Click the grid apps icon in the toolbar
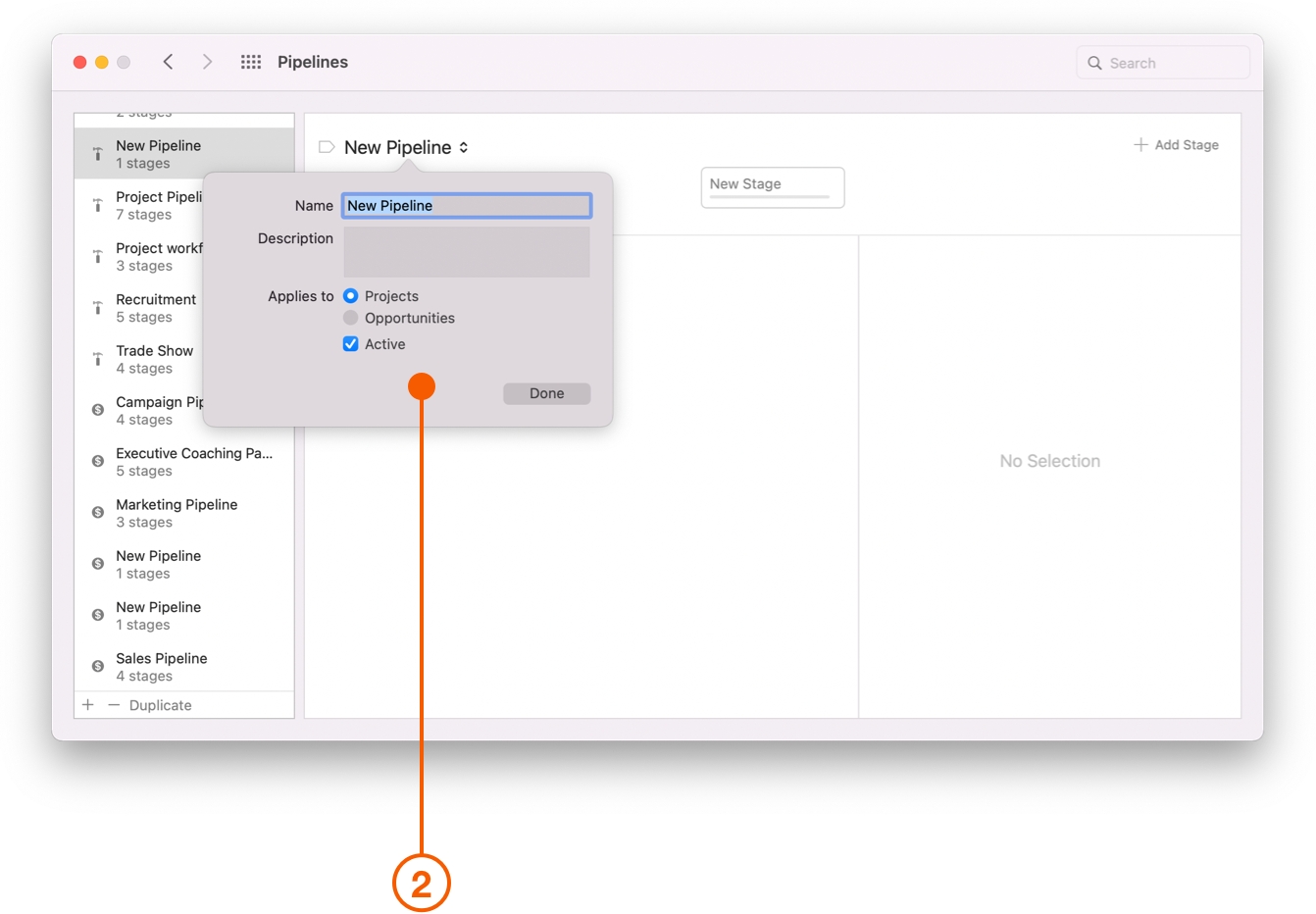The height and width of the screenshot is (914, 1316). click(250, 61)
